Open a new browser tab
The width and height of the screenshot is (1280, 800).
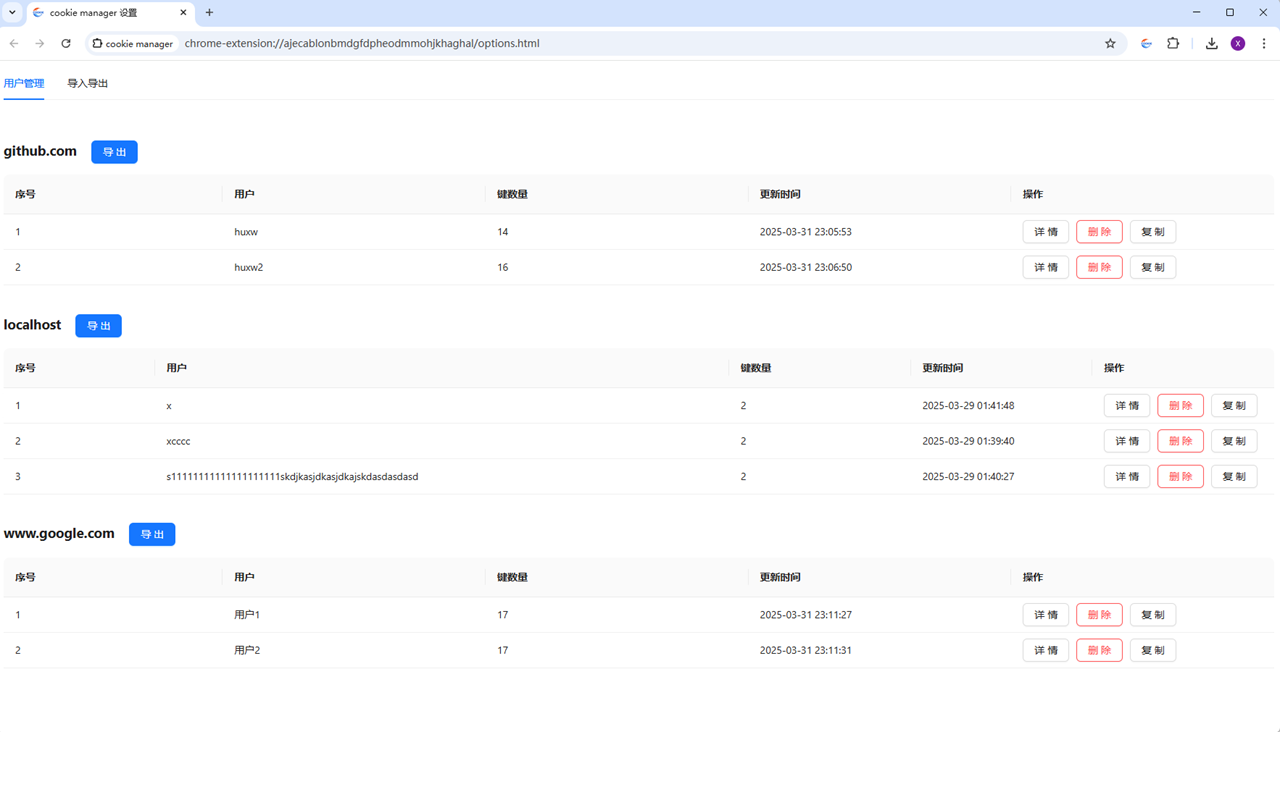coord(209,12)
